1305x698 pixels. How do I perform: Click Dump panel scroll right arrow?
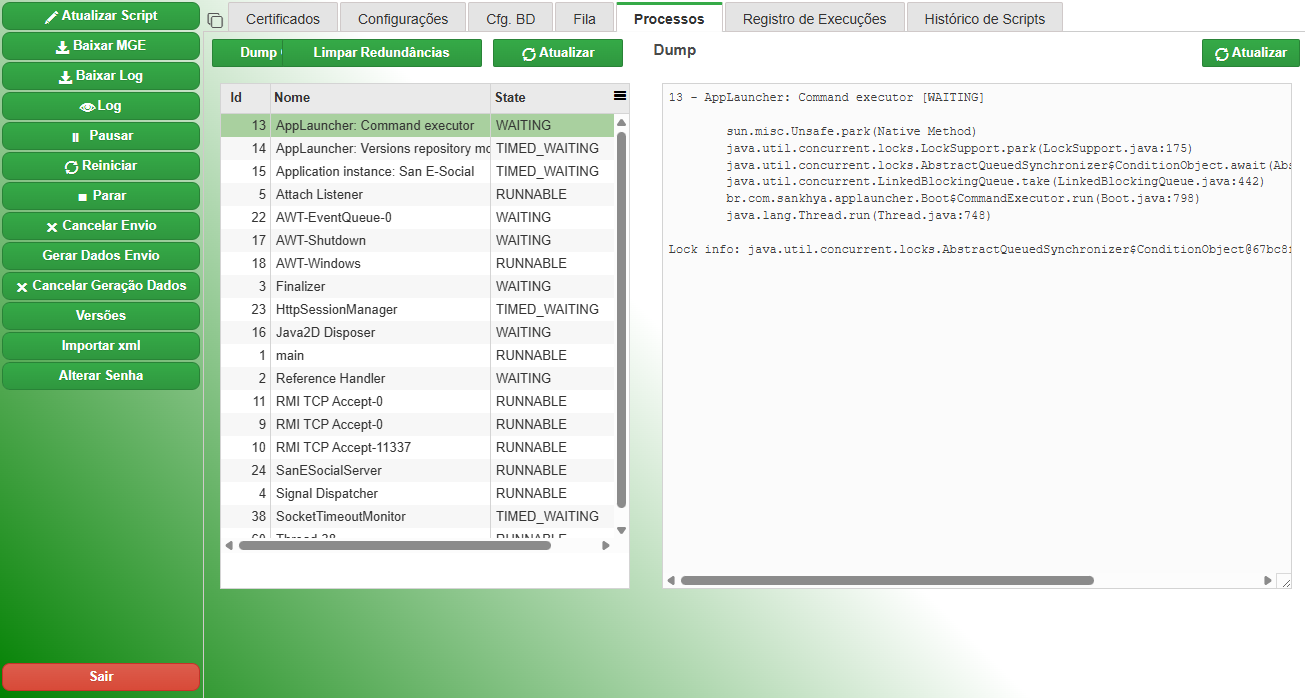pos(1268,580)
